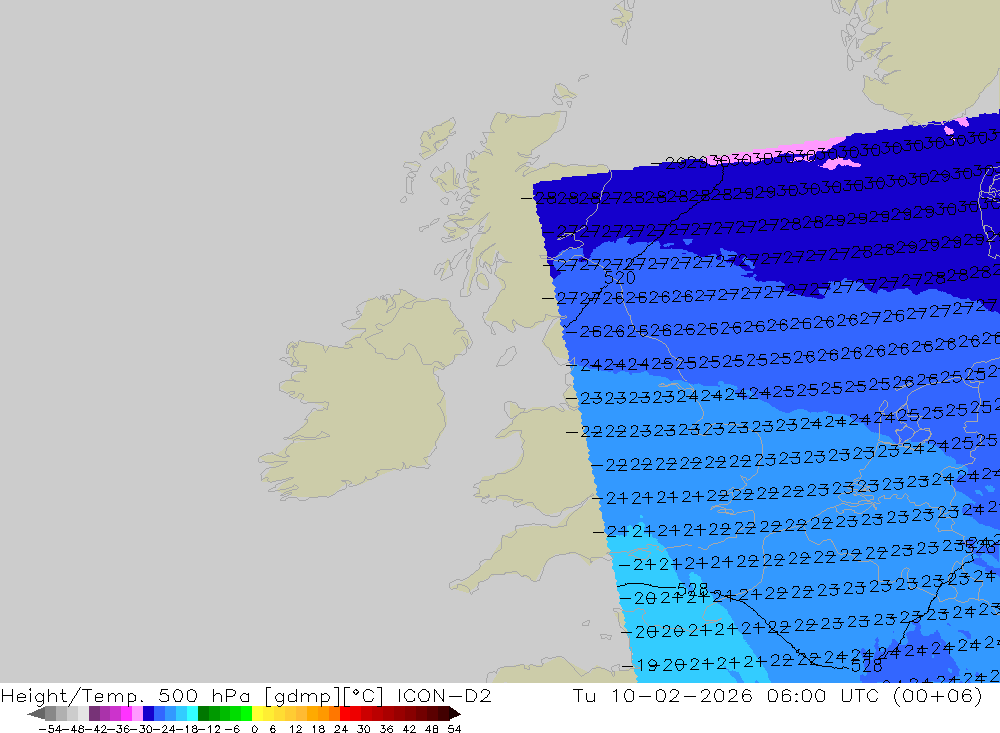Click the light pink swatch in the legend

[137, 714]
